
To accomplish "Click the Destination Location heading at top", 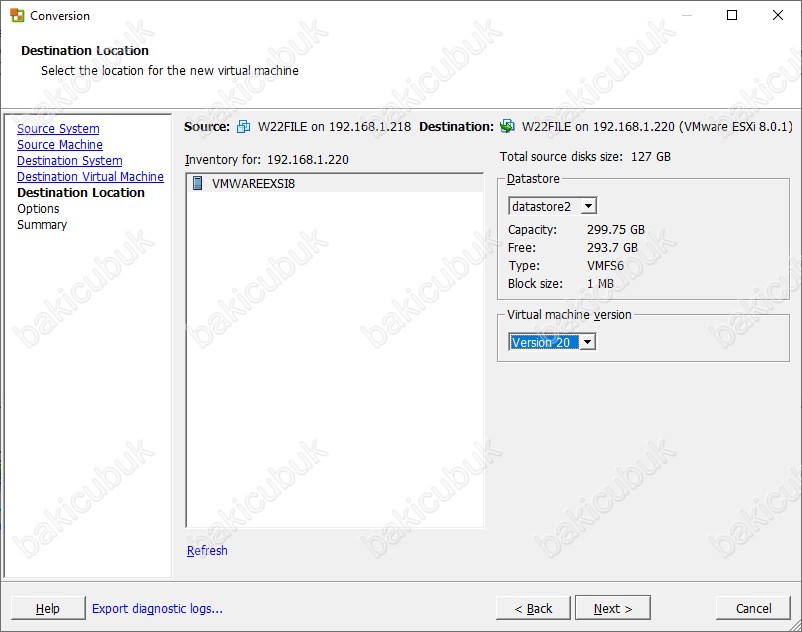I will [85, 51].
